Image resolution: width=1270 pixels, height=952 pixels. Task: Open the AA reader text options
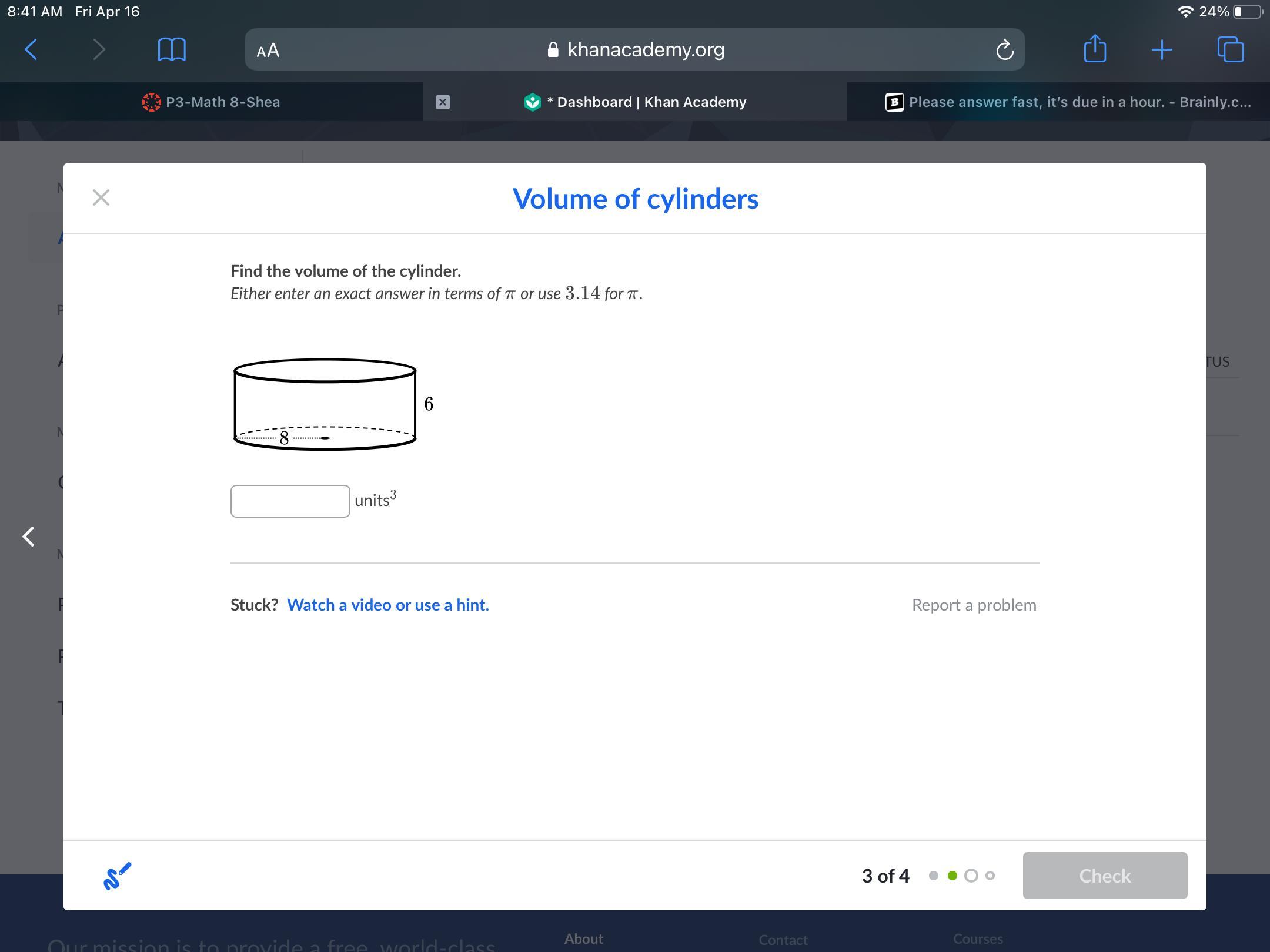(268, 51)
